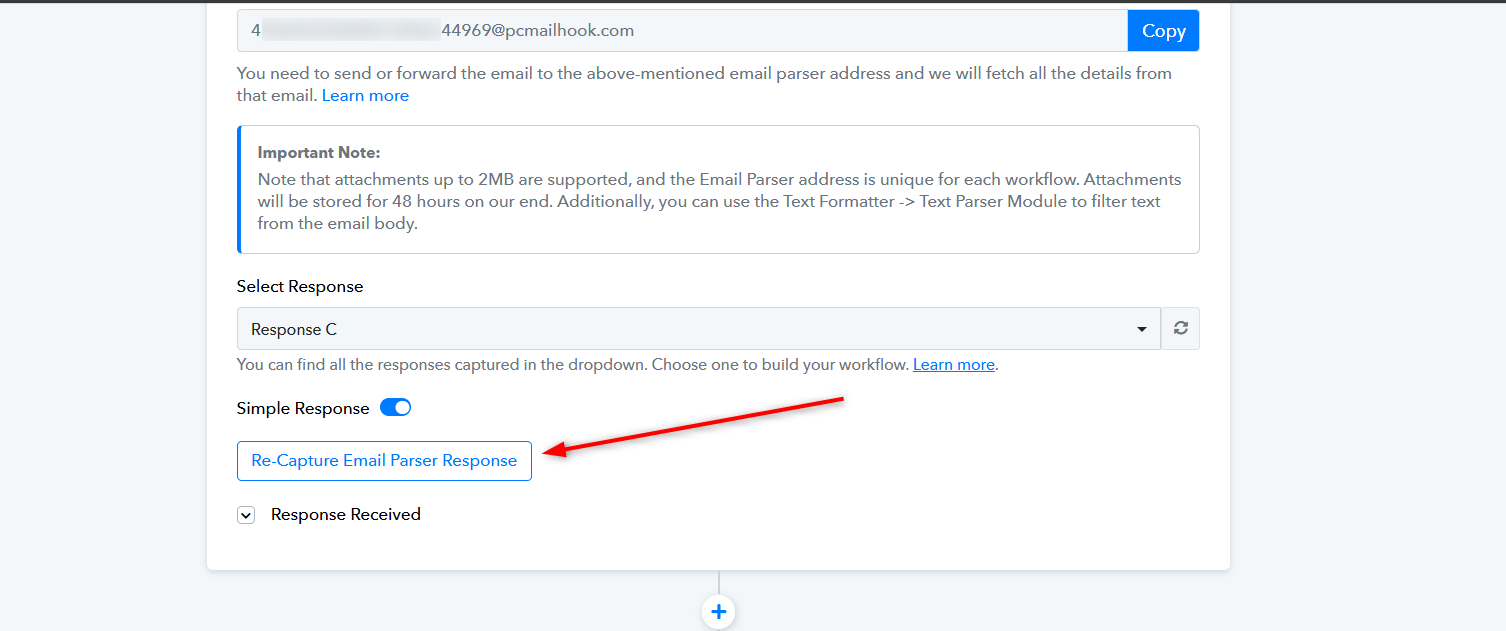Click the blue Copy button

pyautogui.click(x=1163, y=31)
